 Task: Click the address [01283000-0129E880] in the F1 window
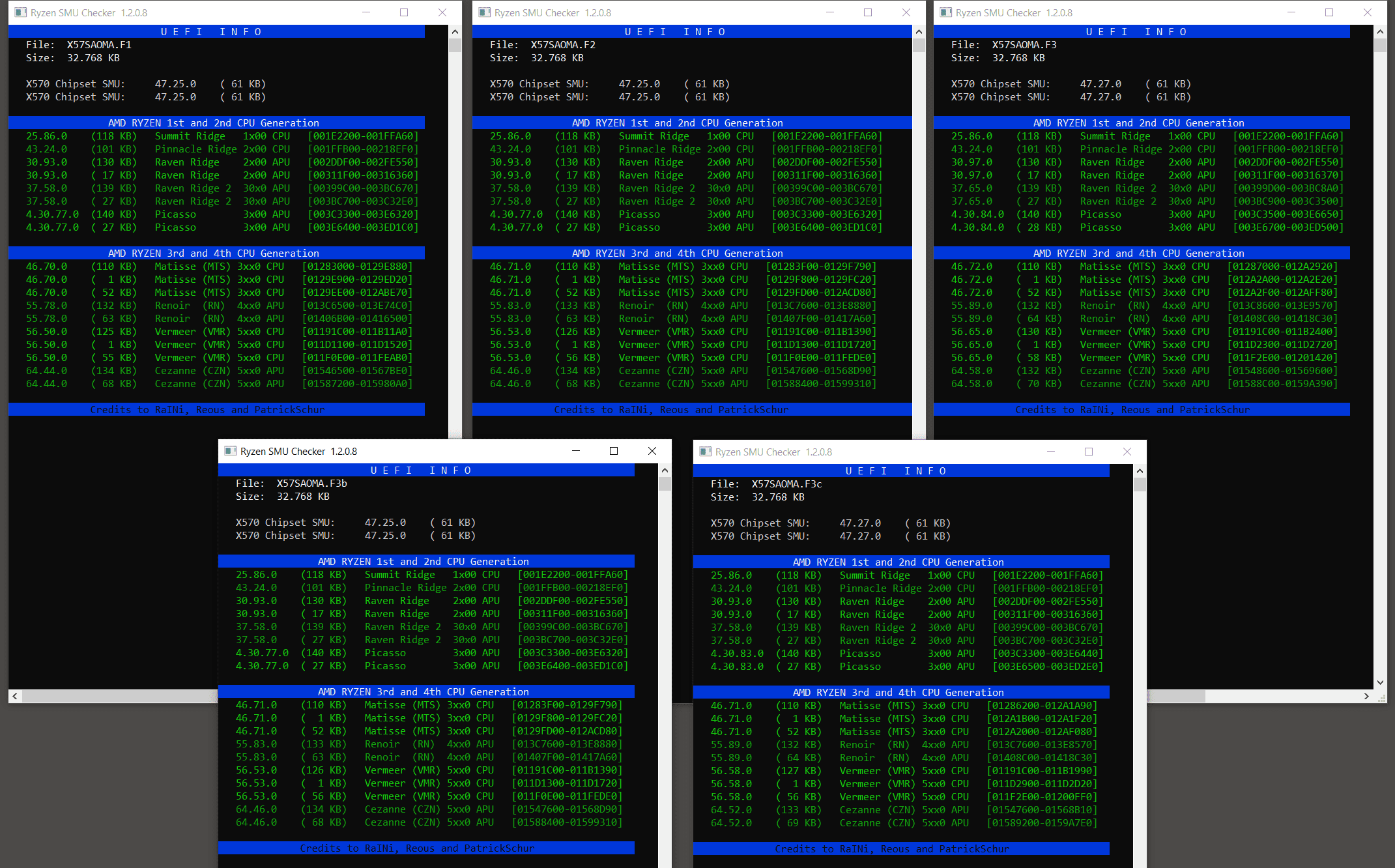[357, 267]
